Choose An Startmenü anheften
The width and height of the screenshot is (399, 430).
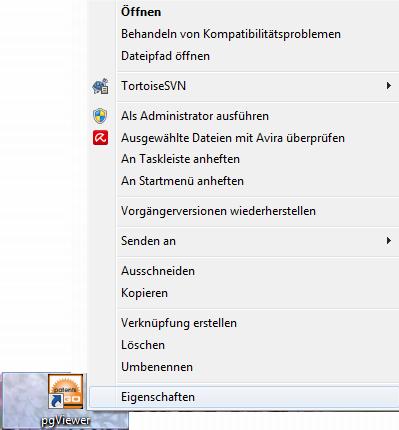tap(182, 181)
